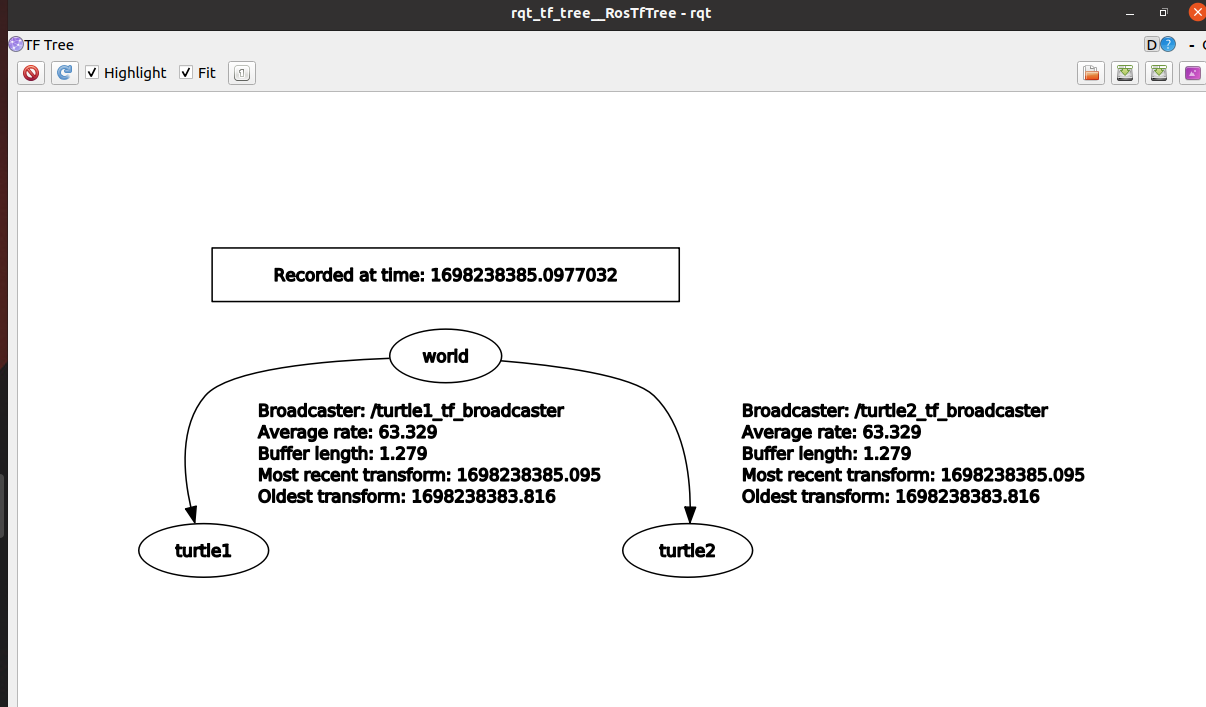The image size is (1206, 707).
Task: Click Oldest transform under turtle1 broadcaster
Action: tap(407, 496)
